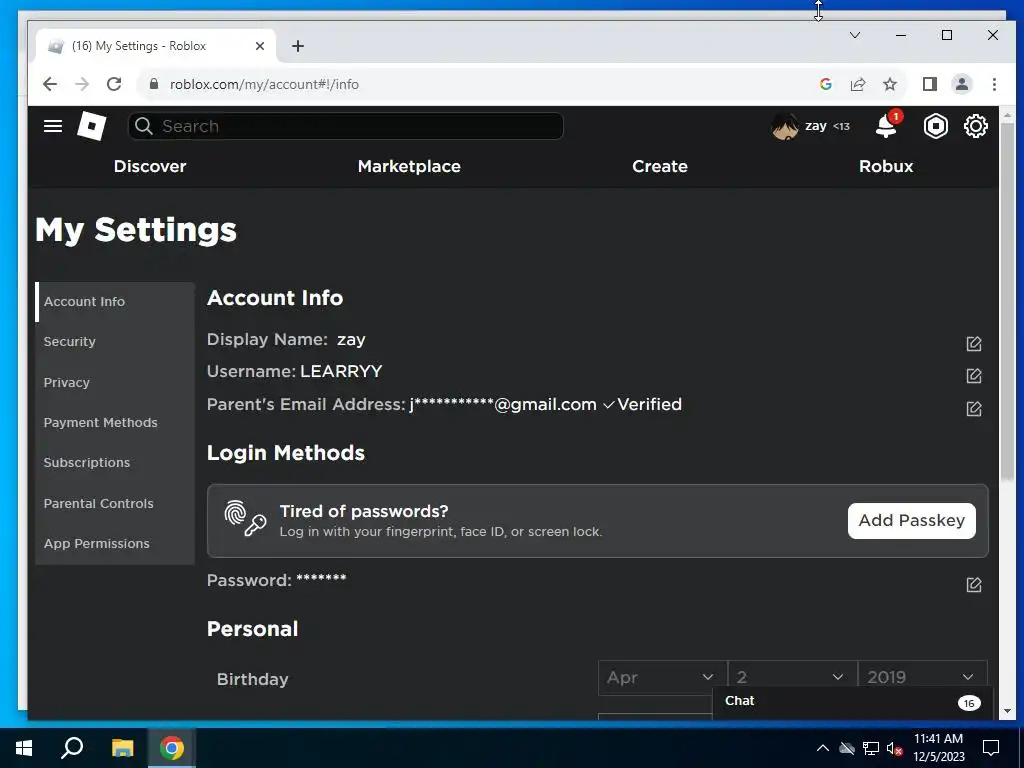Click the zay username link in header

coord(816,126)
